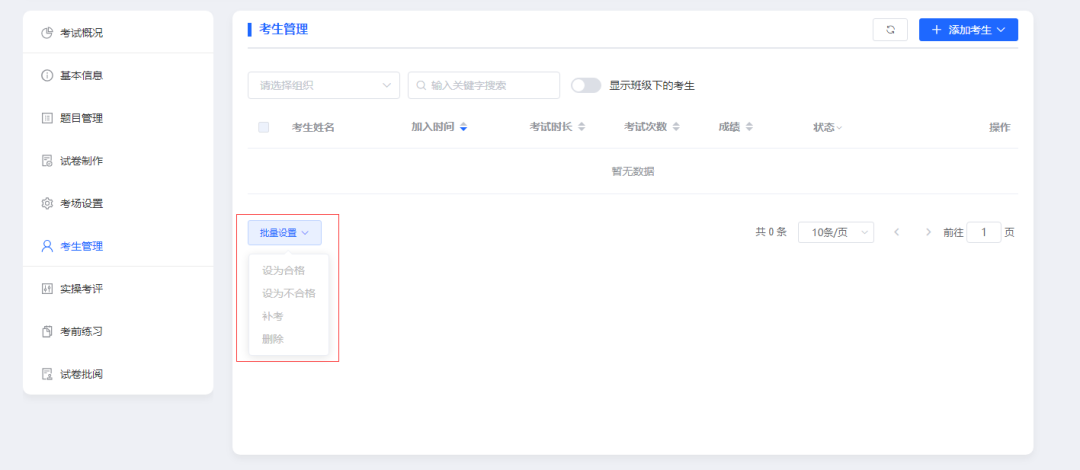Viewport: 1080px width, 470px height.
Task: Click the refresh icon button
Action: coord(890,30)
